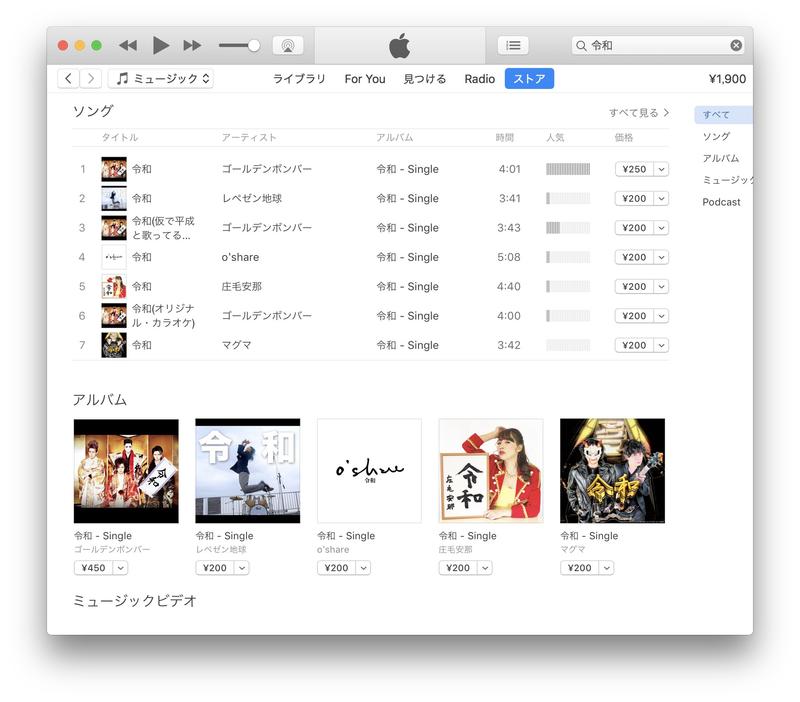Screen dimensions: 800x702
Task: Open price dropdown for 庄毛安那 song
Action: point(661,286)
